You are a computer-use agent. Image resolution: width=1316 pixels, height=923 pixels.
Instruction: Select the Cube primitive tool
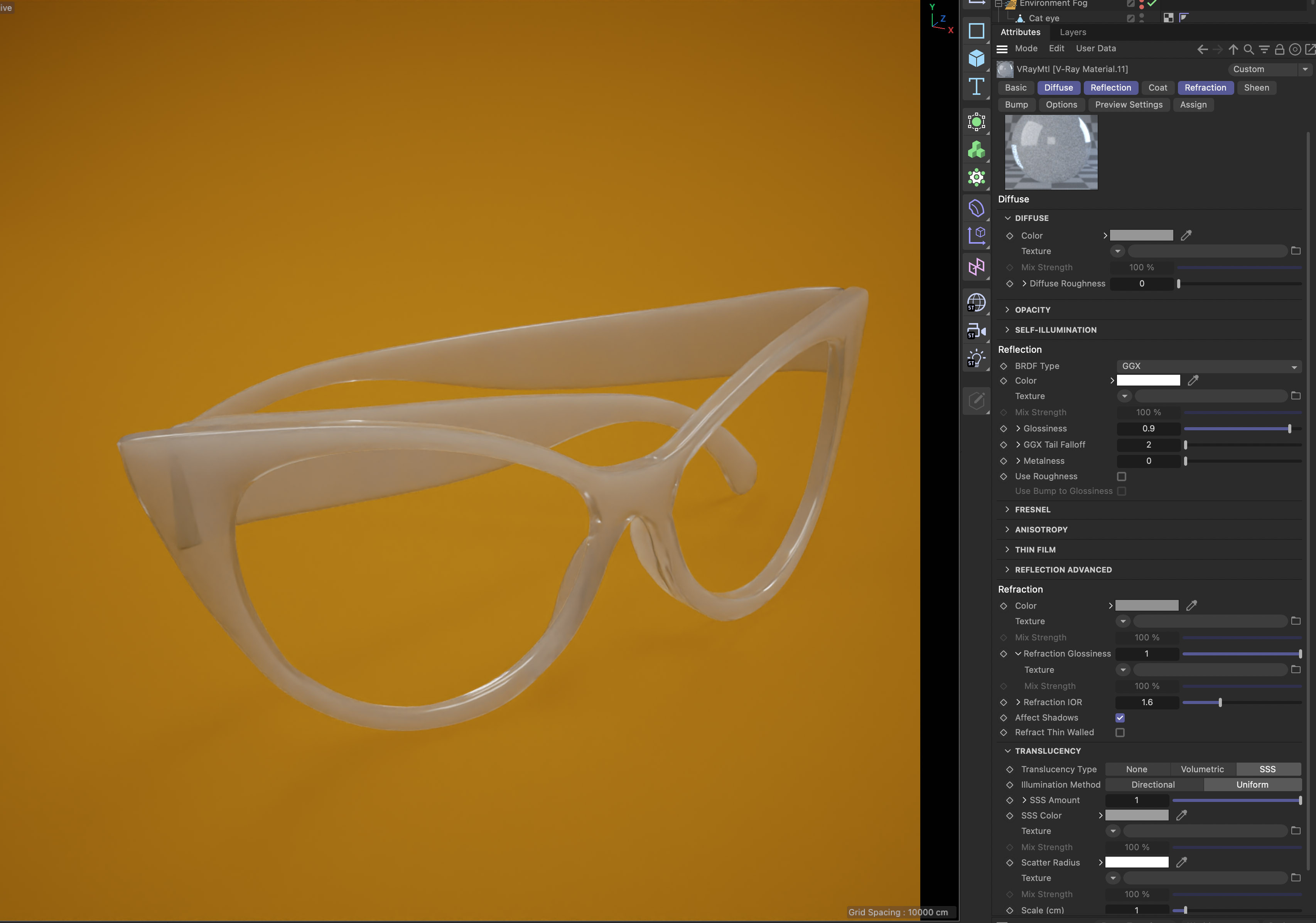pyautogui.click(x=976, y=58)
